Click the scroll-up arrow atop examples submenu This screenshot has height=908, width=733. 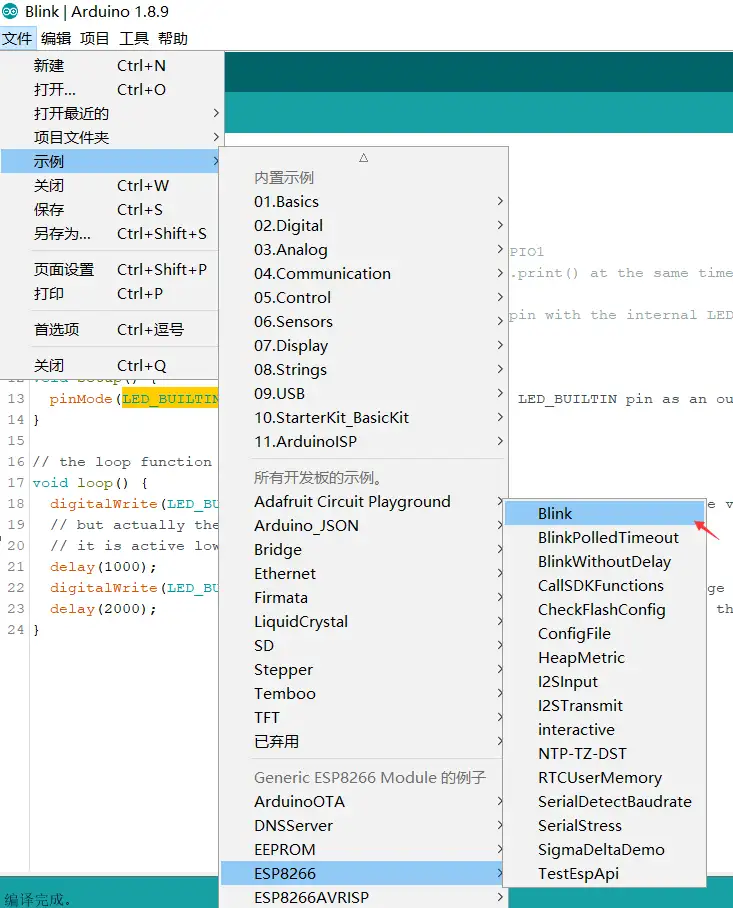[364, 158]
